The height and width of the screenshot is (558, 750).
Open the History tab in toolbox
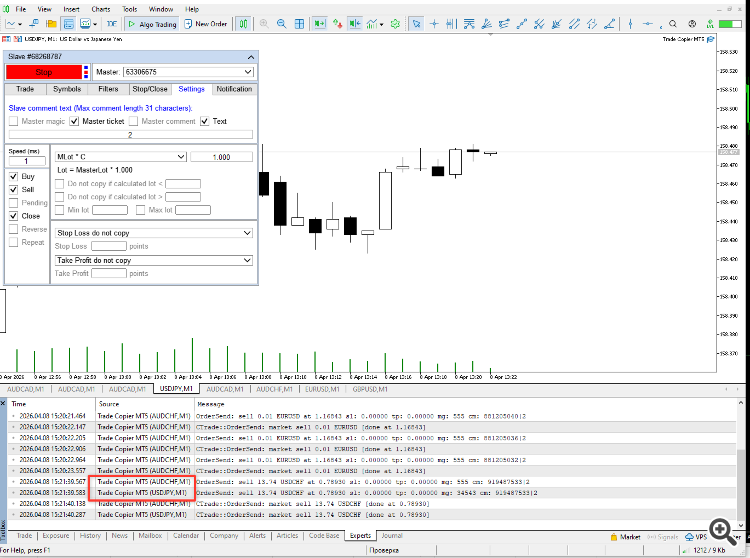[90, 536]
